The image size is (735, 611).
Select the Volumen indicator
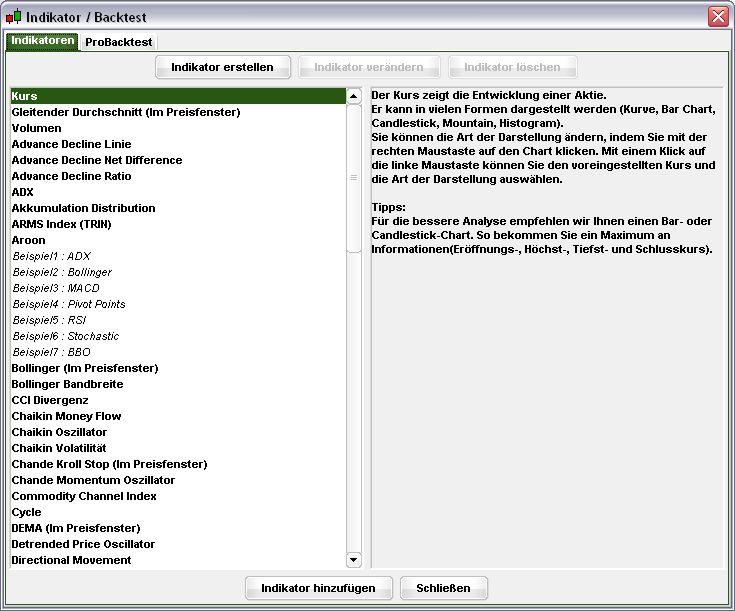pos(178,128)
